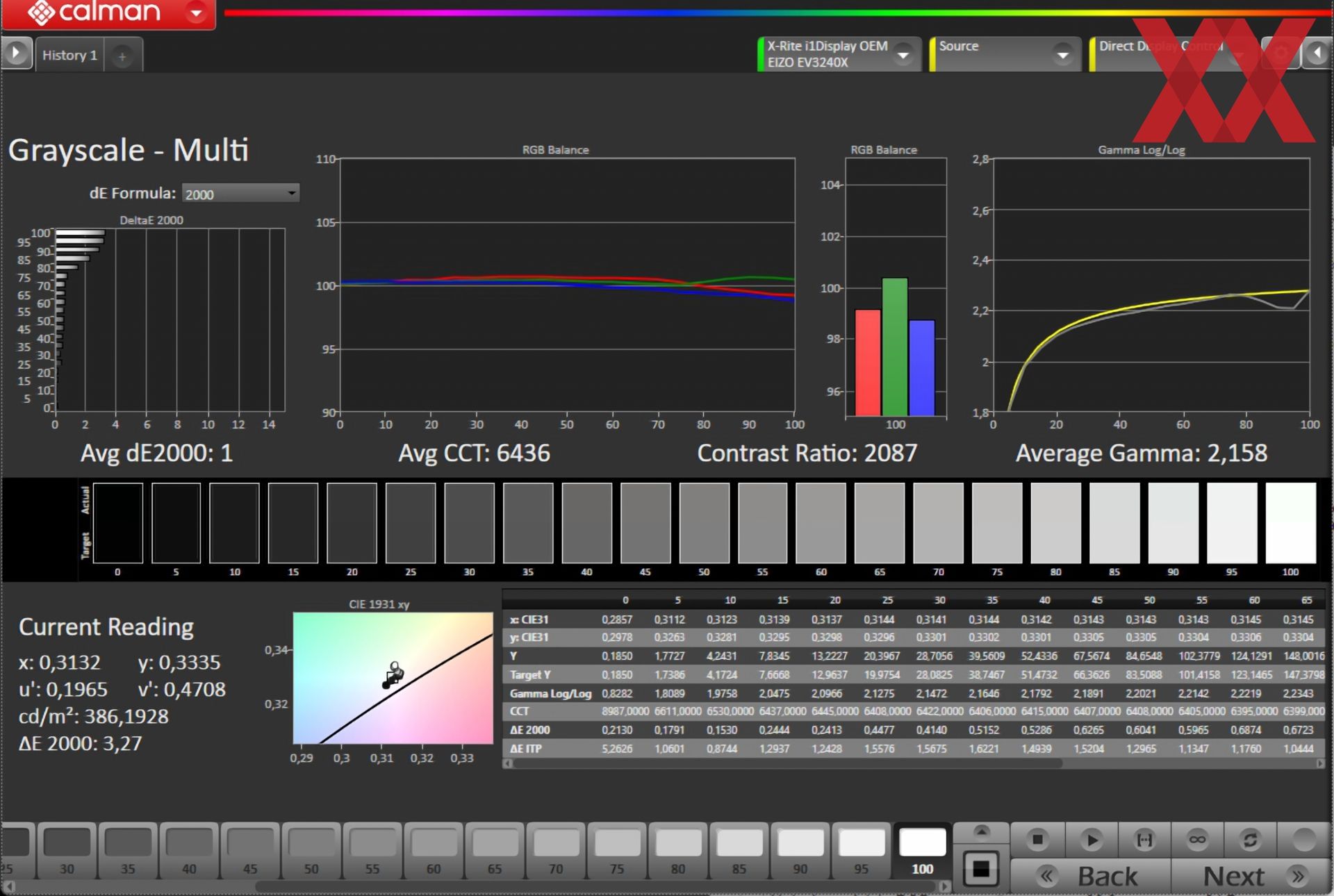
Task: Select the 95 percent gray patch button
Action: tap(861, 852)
